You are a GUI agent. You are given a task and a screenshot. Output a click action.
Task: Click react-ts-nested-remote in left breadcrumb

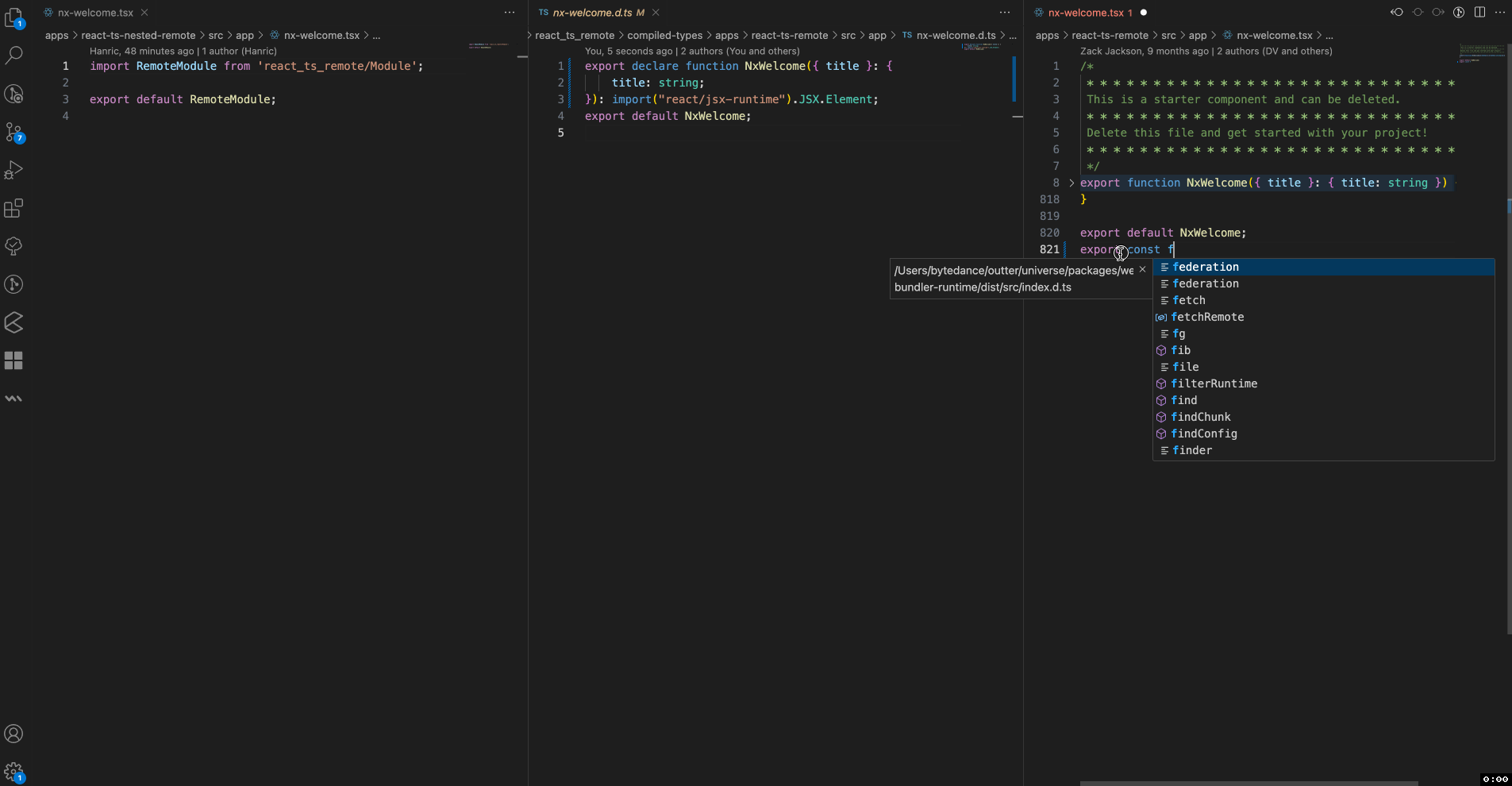[138, 35]
